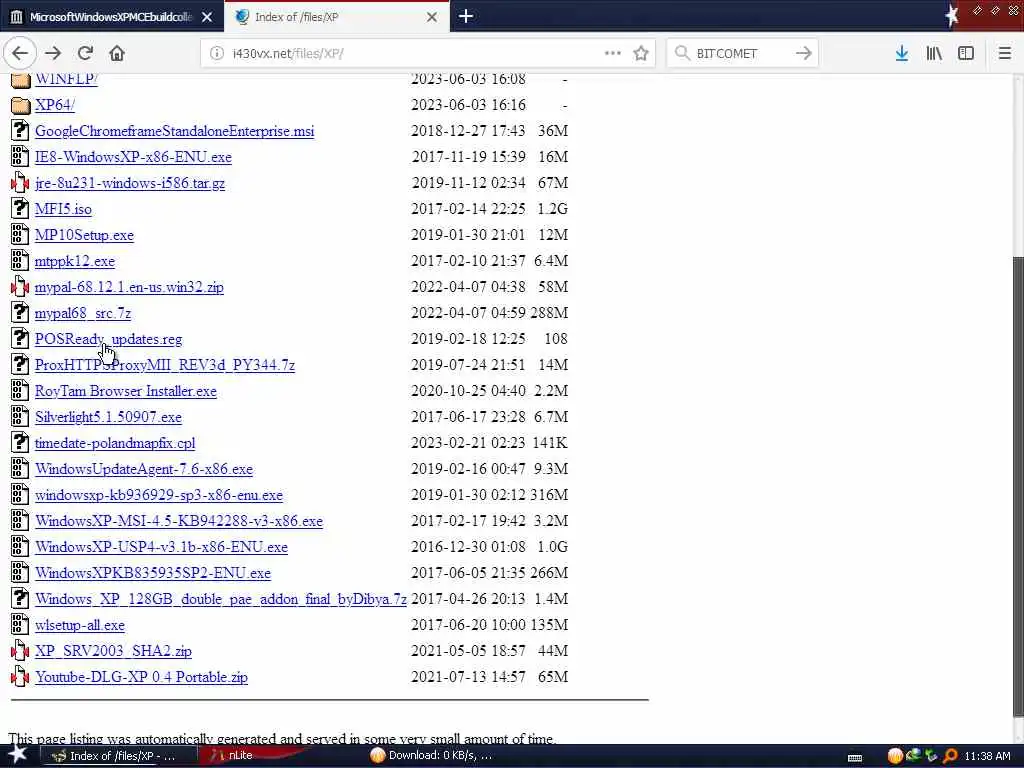Bookmark this page with the star icon

(641, 54)
